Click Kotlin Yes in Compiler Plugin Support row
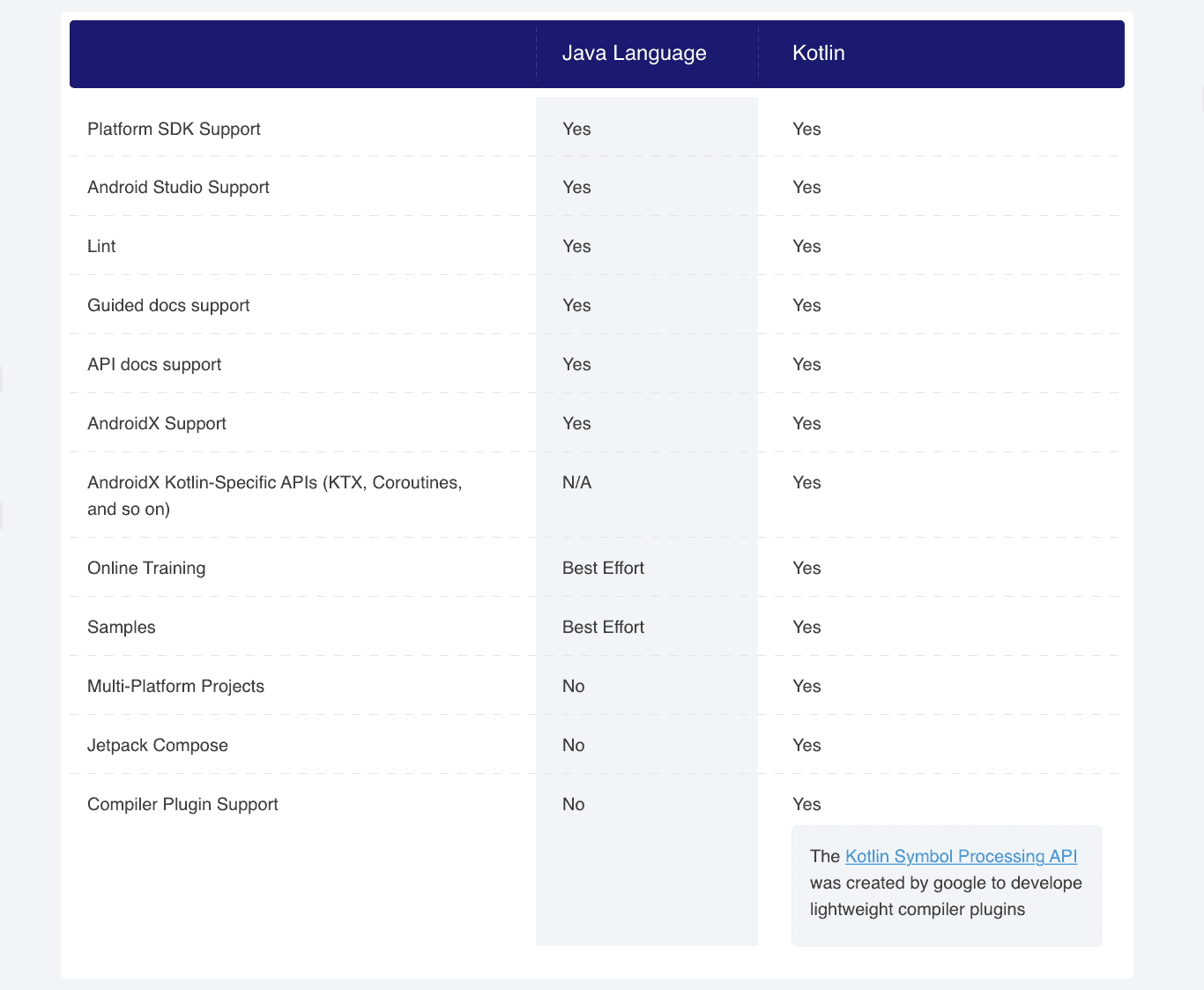The height and width of the screenshot is (990, 1204). tap(806, 804)
